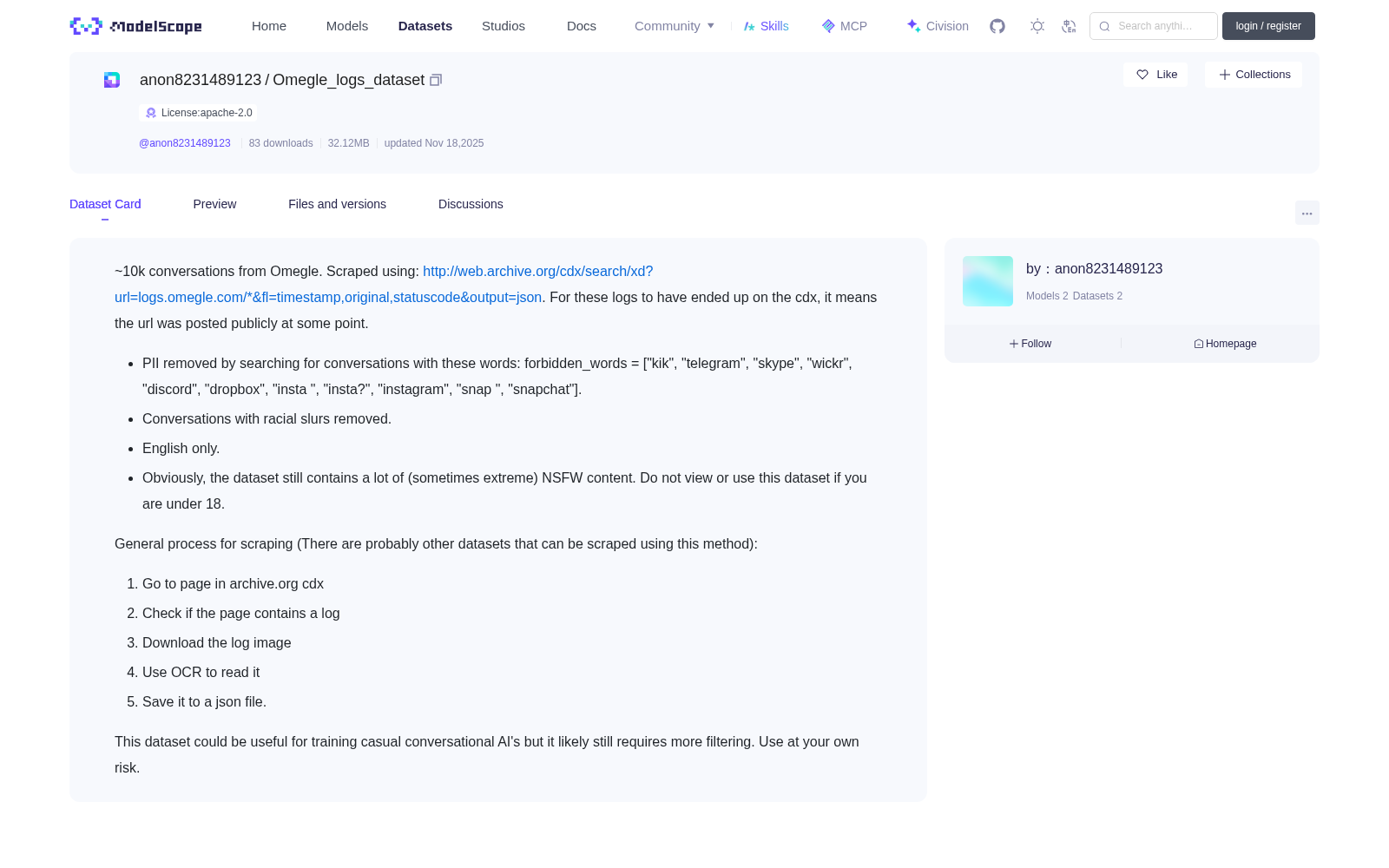Click 'Models 2' count under the author name

[1047, 296]
